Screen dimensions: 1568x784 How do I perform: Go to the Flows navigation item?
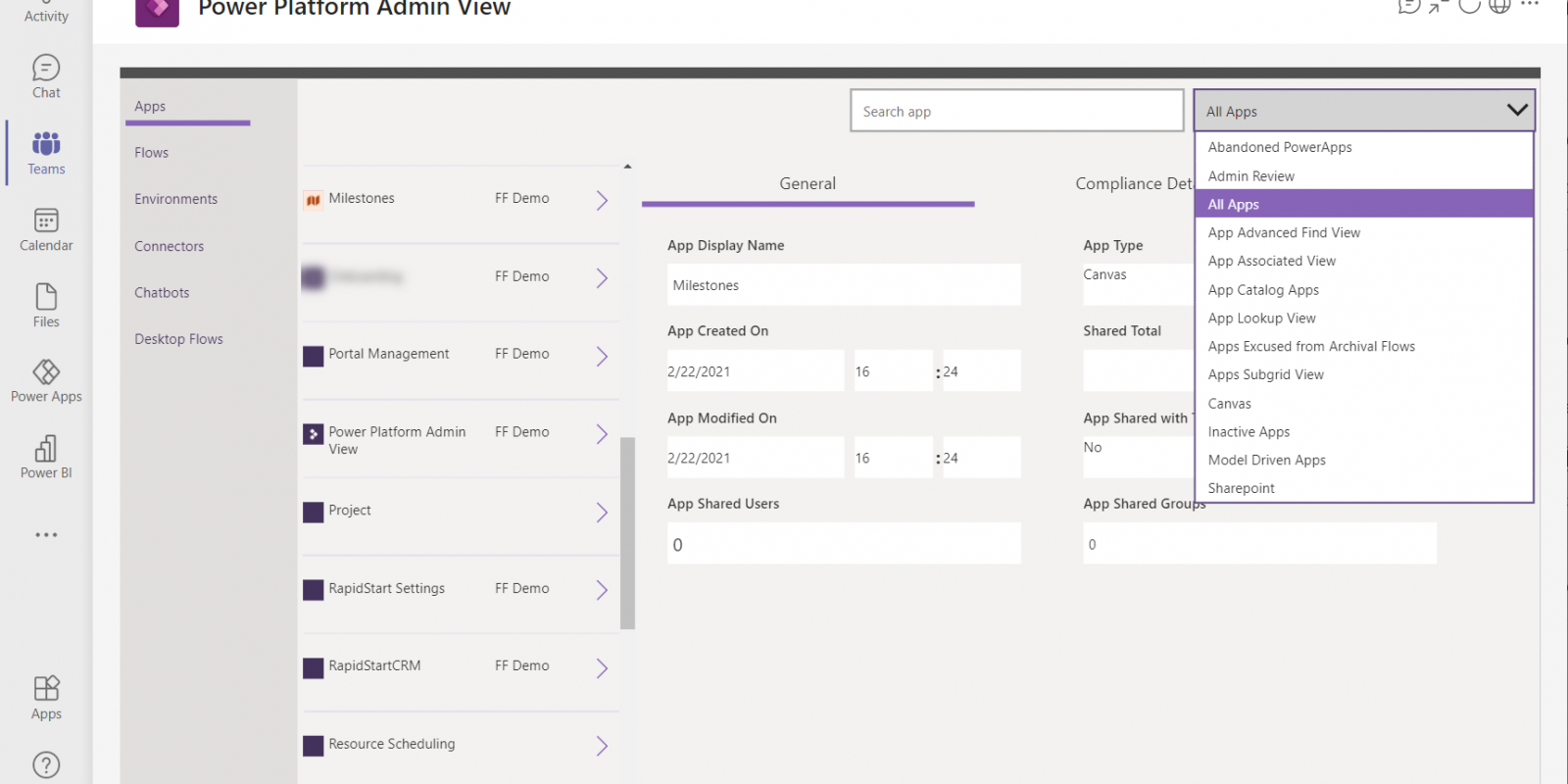tap(151, 152)
